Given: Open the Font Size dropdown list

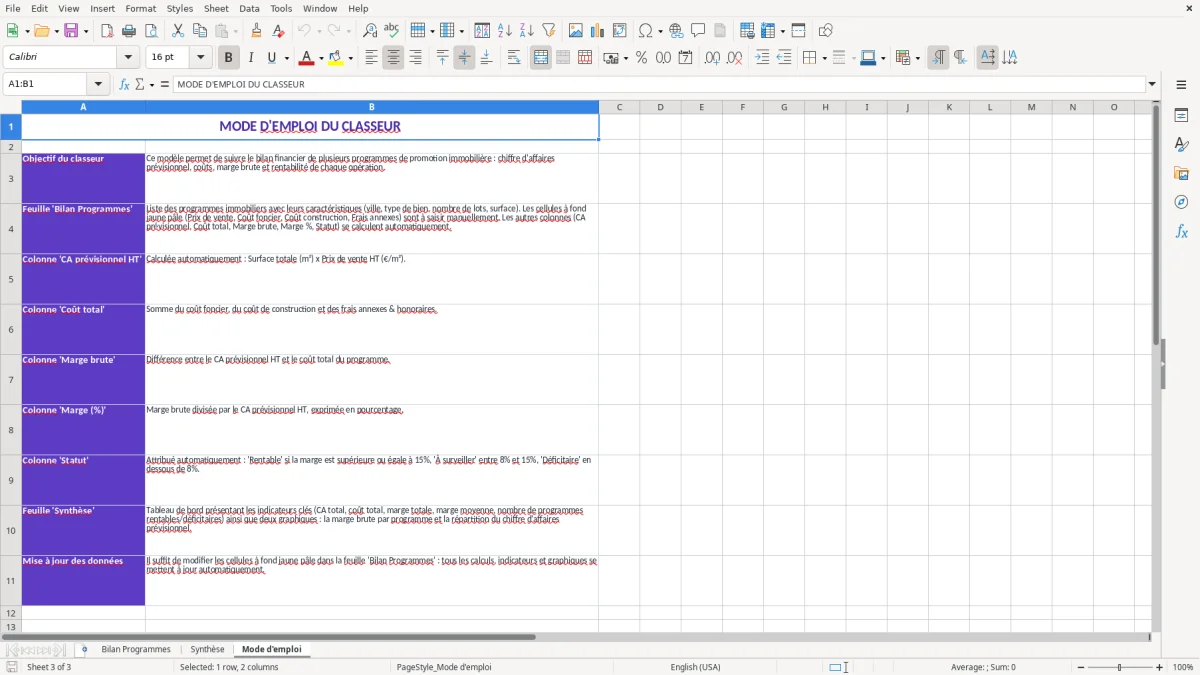Looking at the screenshot, I should pyautogui.click(x=200, y=58).
